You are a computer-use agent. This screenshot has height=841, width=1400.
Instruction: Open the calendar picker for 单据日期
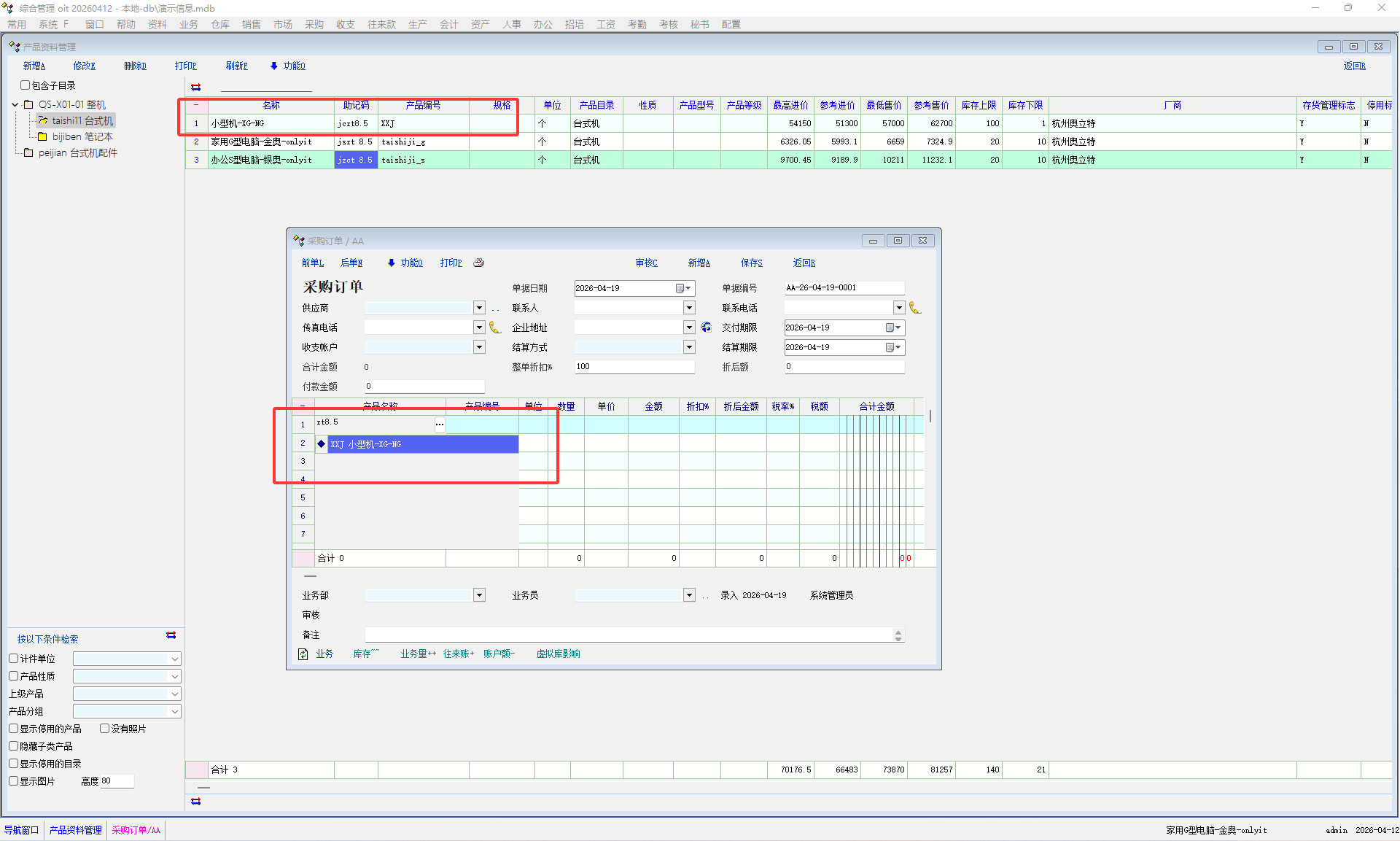[x=683, y=288]
